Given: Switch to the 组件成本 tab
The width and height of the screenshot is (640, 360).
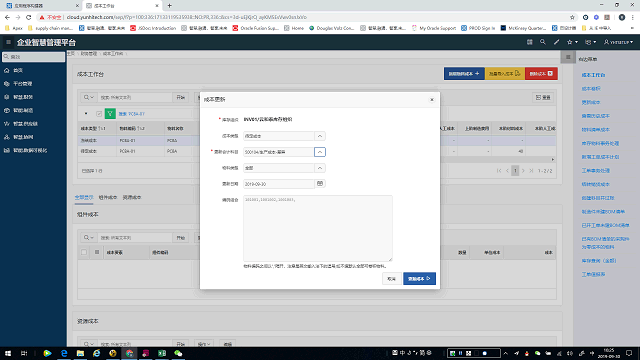Looking at the screenshot, I should (x=108, y=198).
